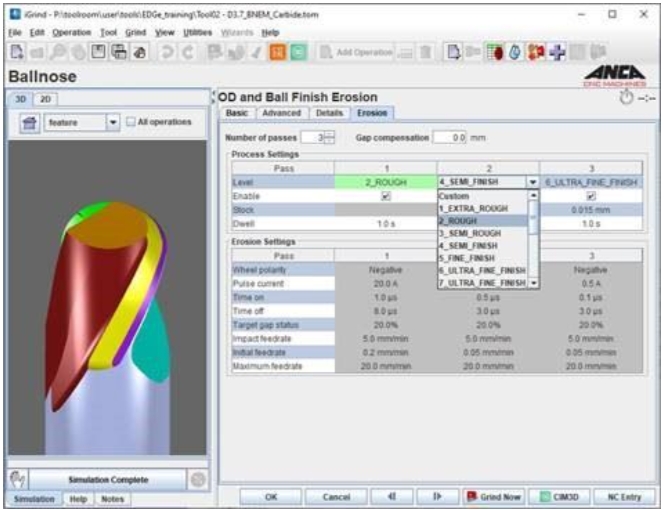The image size is (664, 510).
Task: Click the table with red marker icon
Action: click(494, 52)
